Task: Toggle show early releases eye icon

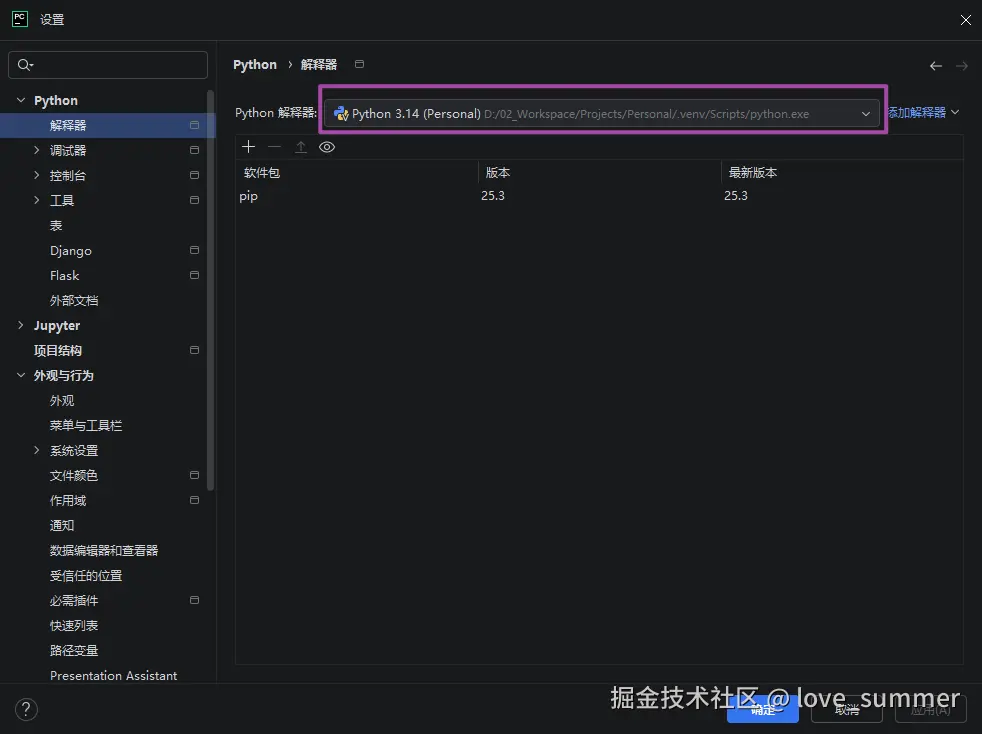Action: [327, 147]
